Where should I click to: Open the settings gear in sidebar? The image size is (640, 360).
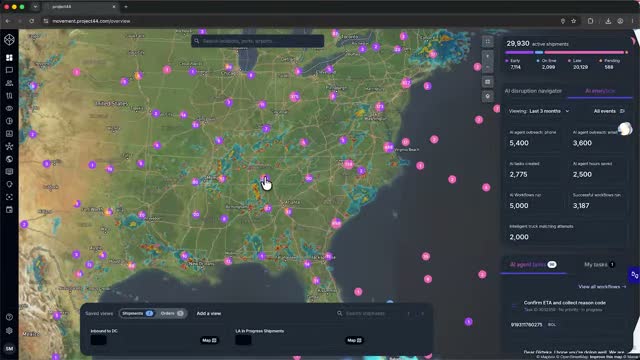(x=9, y=331)
